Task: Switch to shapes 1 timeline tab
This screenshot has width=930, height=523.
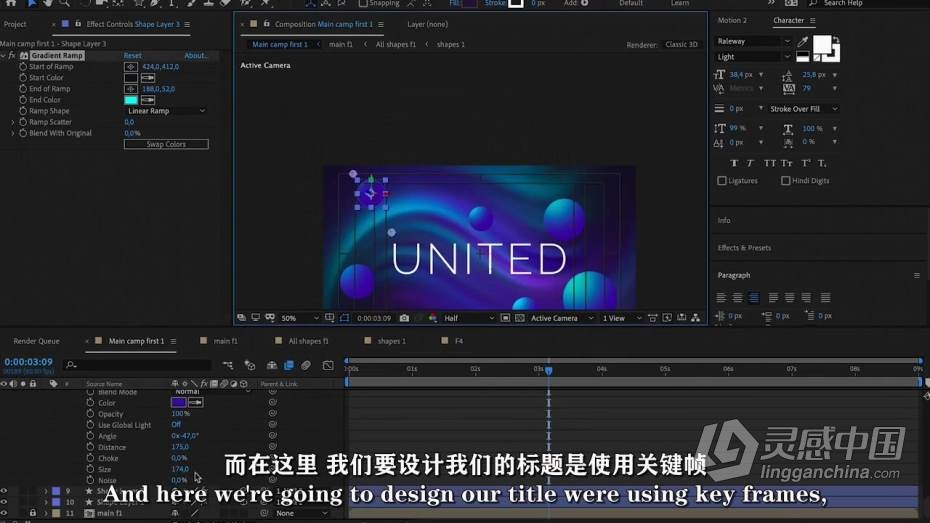Action: [x=391, y=341]
